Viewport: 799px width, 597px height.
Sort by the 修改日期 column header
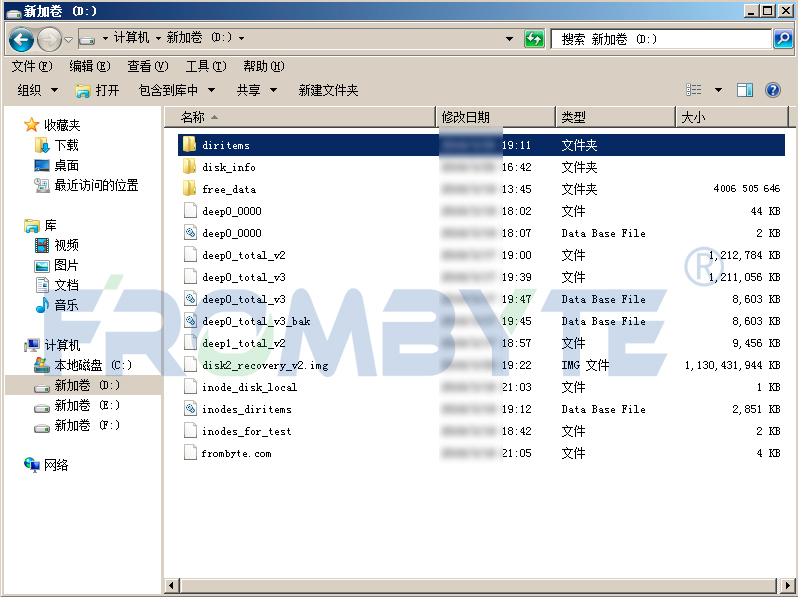pos(496,117)
